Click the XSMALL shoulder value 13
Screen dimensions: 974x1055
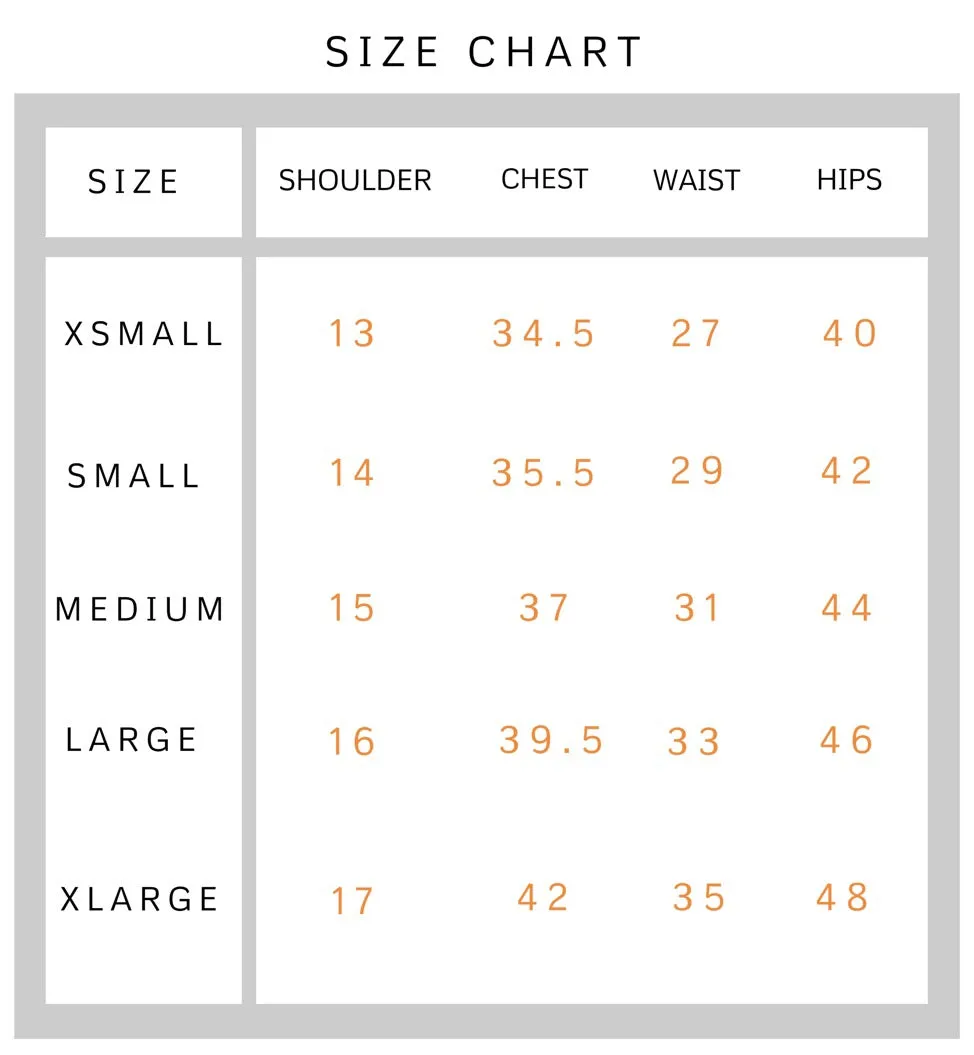[352, 334]
